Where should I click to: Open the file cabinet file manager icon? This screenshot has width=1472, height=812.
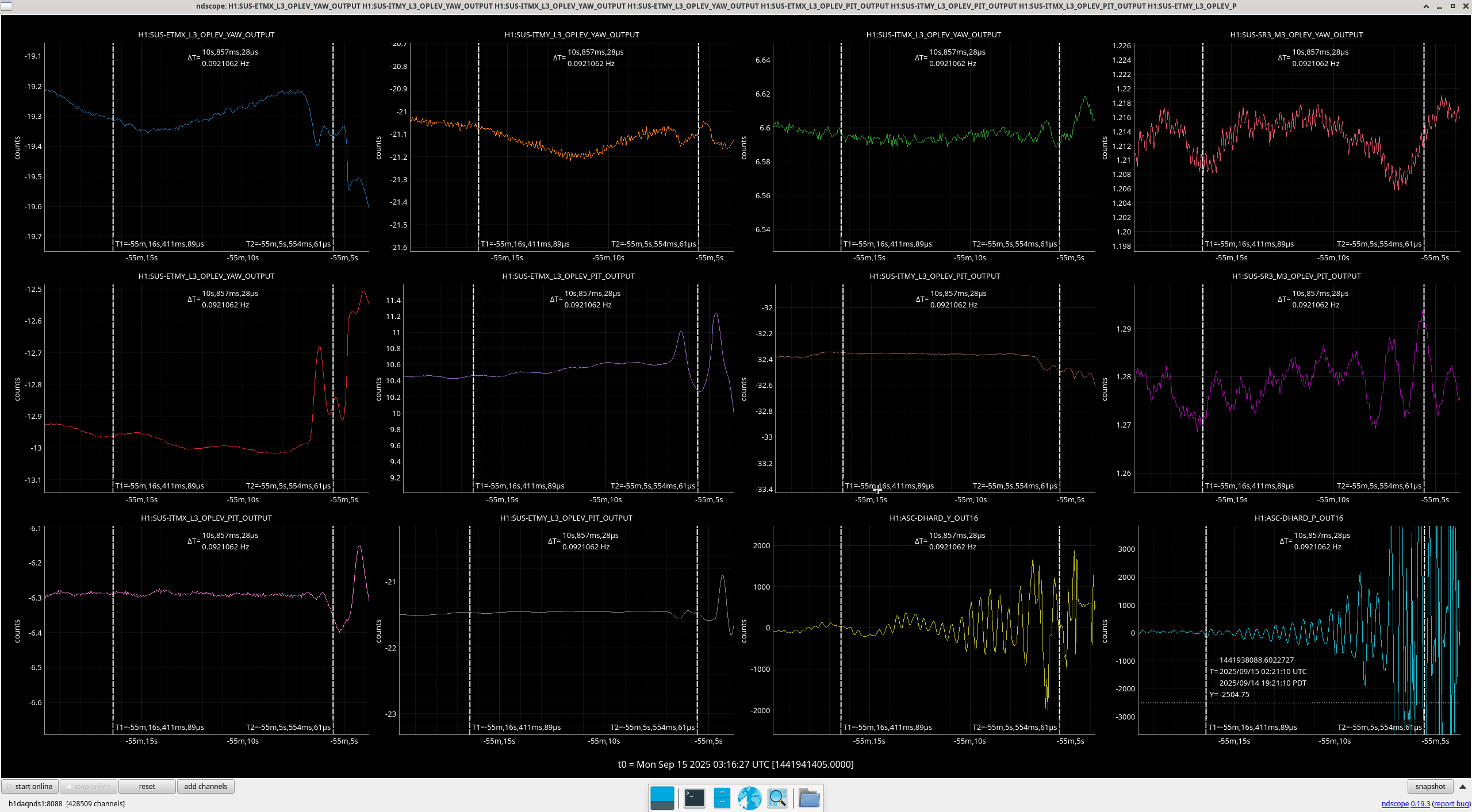coord(722,798)
